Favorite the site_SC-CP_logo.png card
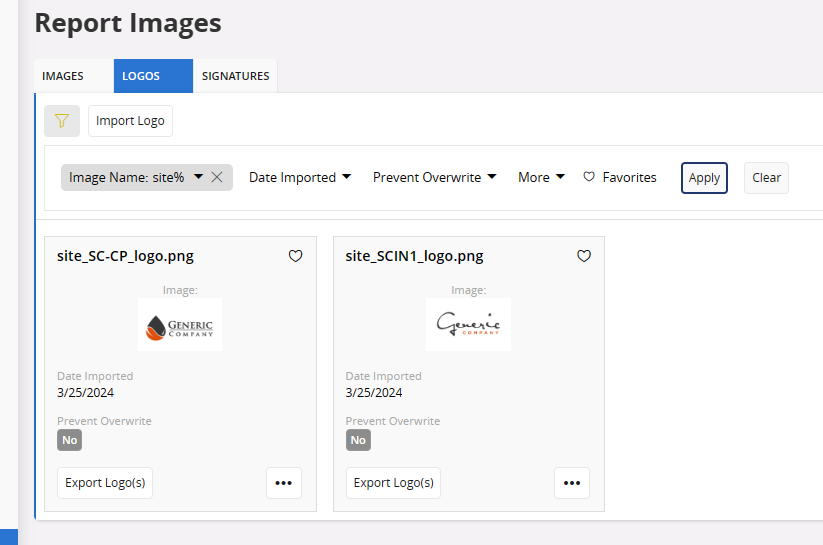Image resolution: width=823 pixels, height=545 pixels. pyautogui.click(x=295, y=256)
